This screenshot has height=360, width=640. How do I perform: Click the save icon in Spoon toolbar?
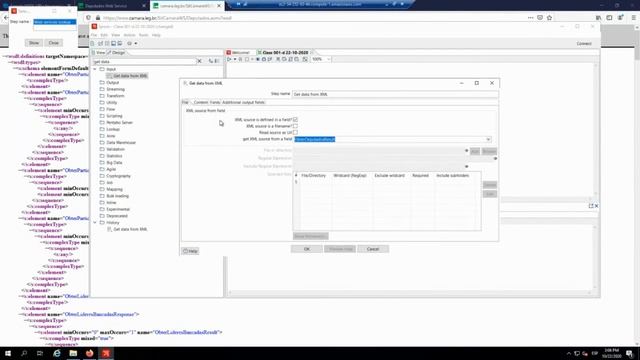[x=113, y=43]
